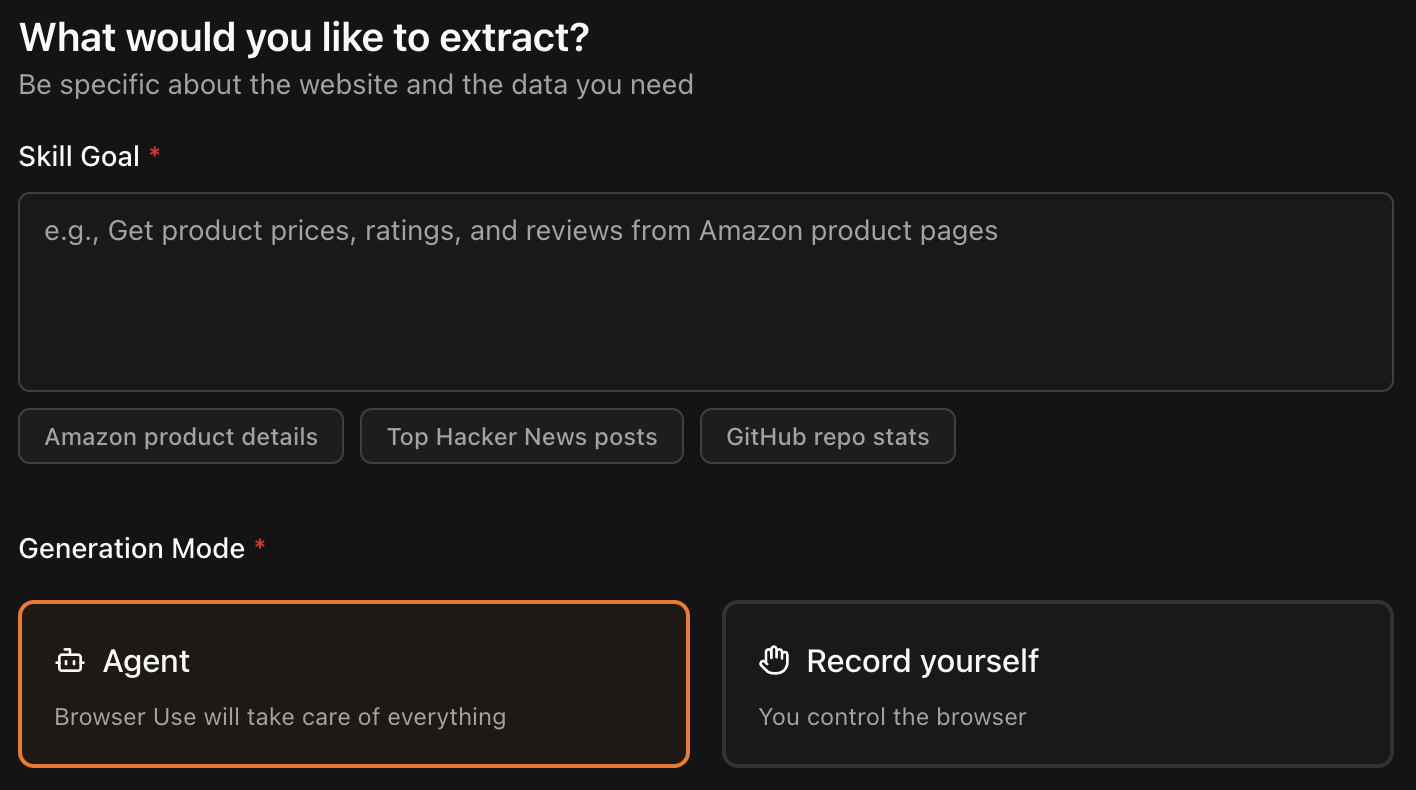Select the Agent generation mode card
Viewport: 1416px width, 790px height.
pos(354,684)
